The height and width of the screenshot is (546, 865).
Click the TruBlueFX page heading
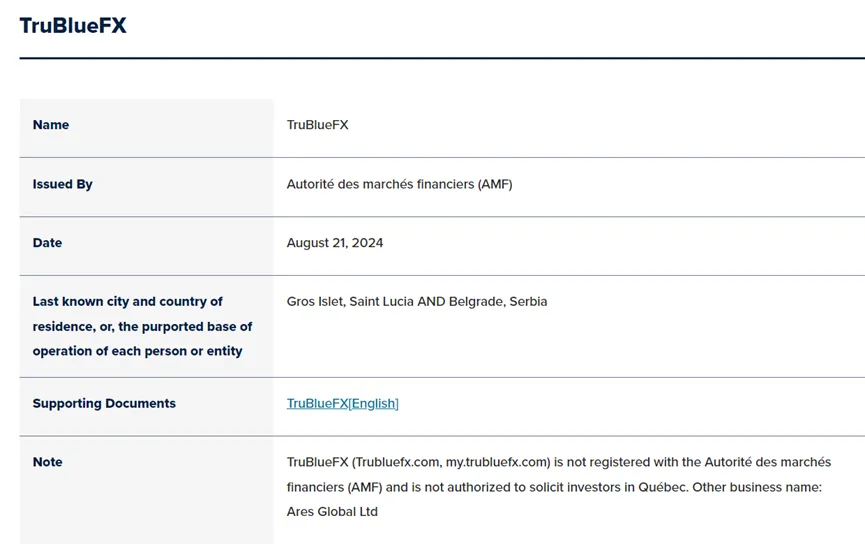[73, 25]
